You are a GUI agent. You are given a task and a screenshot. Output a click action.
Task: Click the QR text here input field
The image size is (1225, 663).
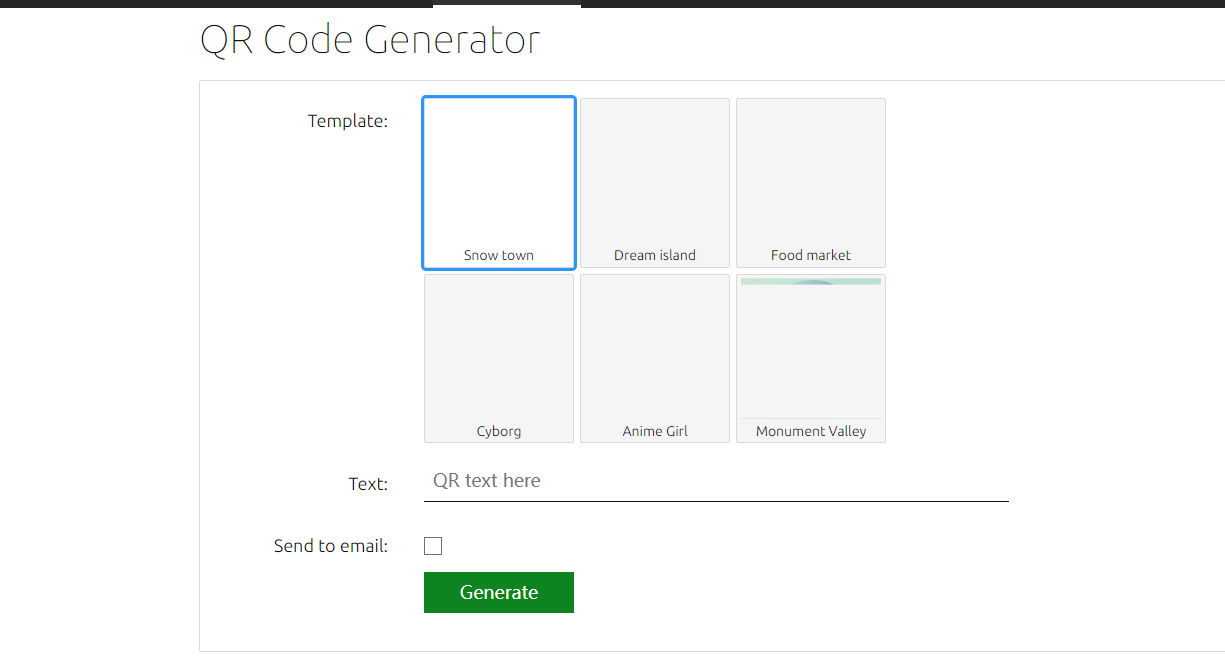(716, 481)
